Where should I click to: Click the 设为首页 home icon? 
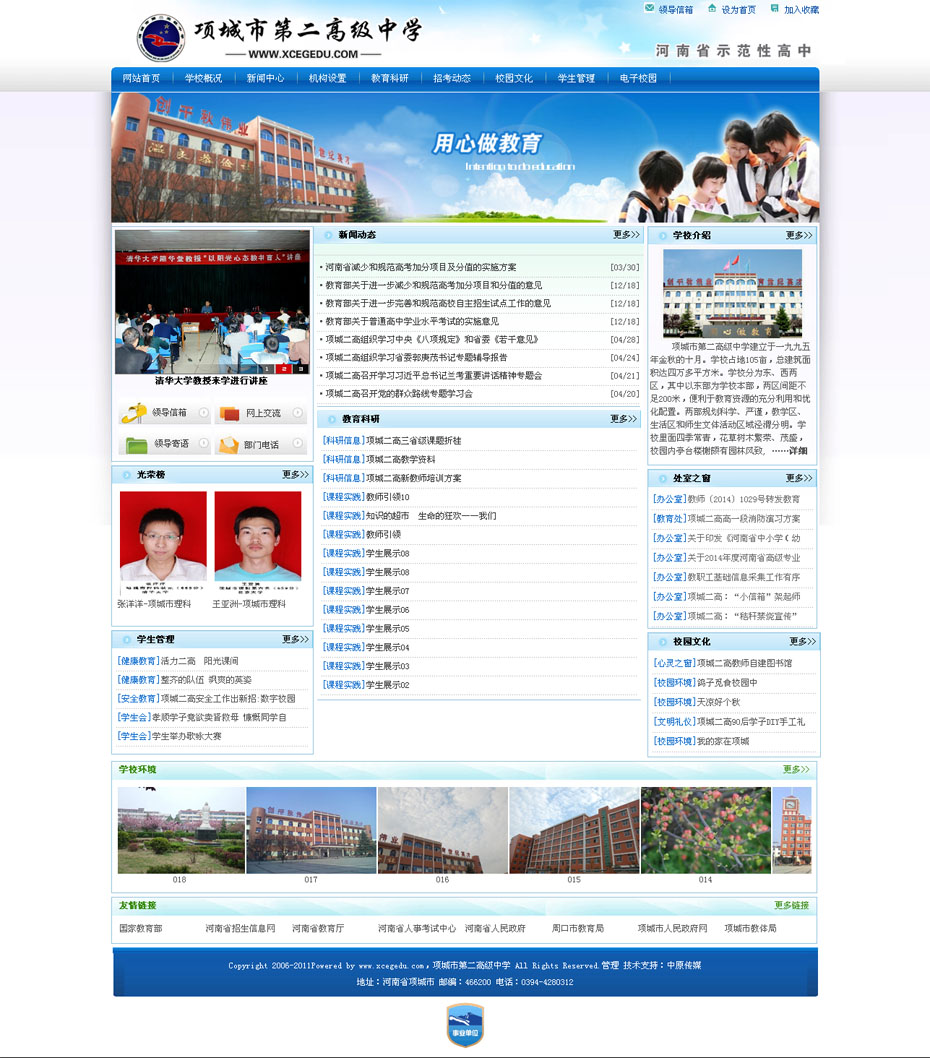click(711, 9)
